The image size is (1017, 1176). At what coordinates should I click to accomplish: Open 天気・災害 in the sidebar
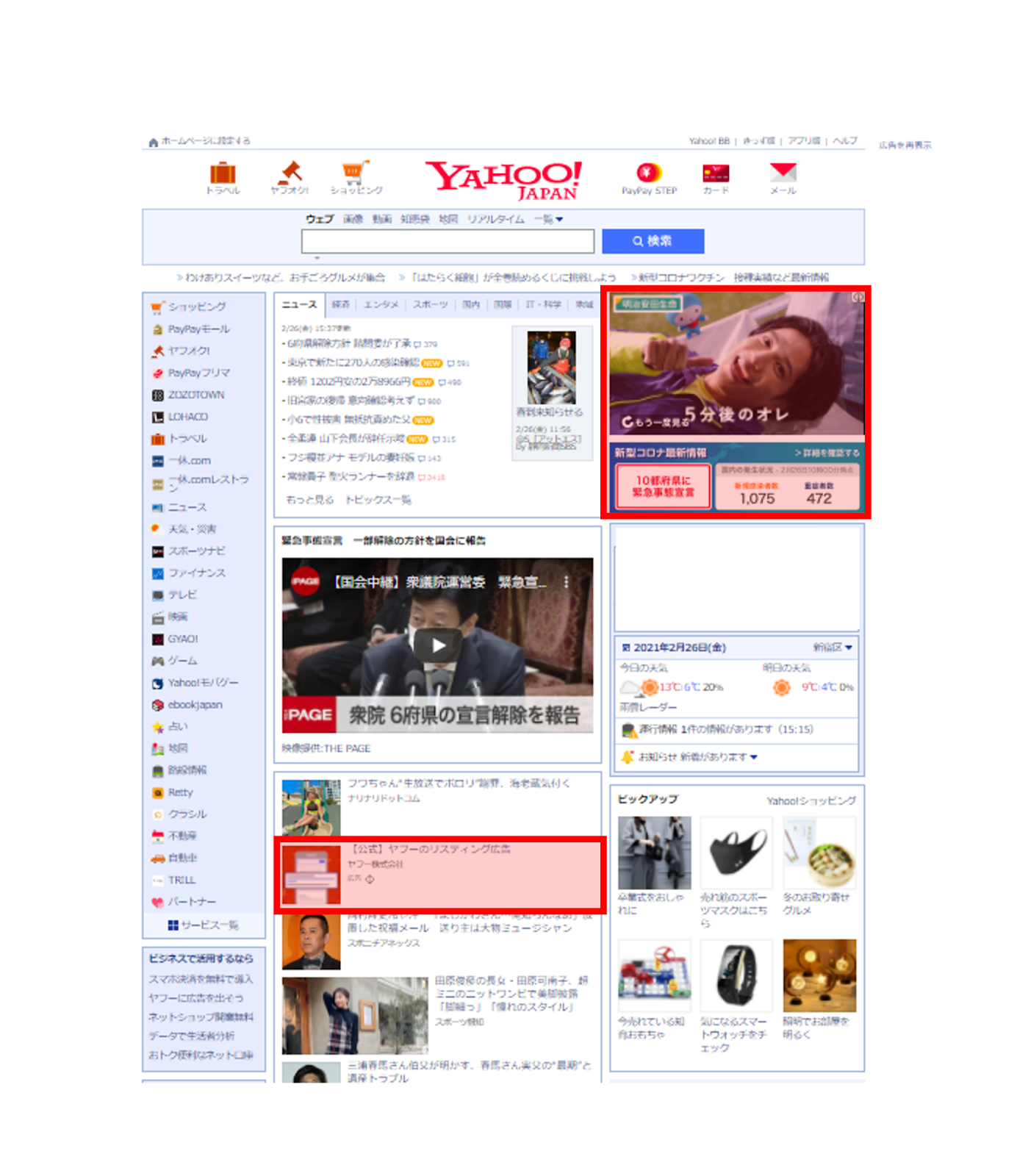(x=191, y=529)
